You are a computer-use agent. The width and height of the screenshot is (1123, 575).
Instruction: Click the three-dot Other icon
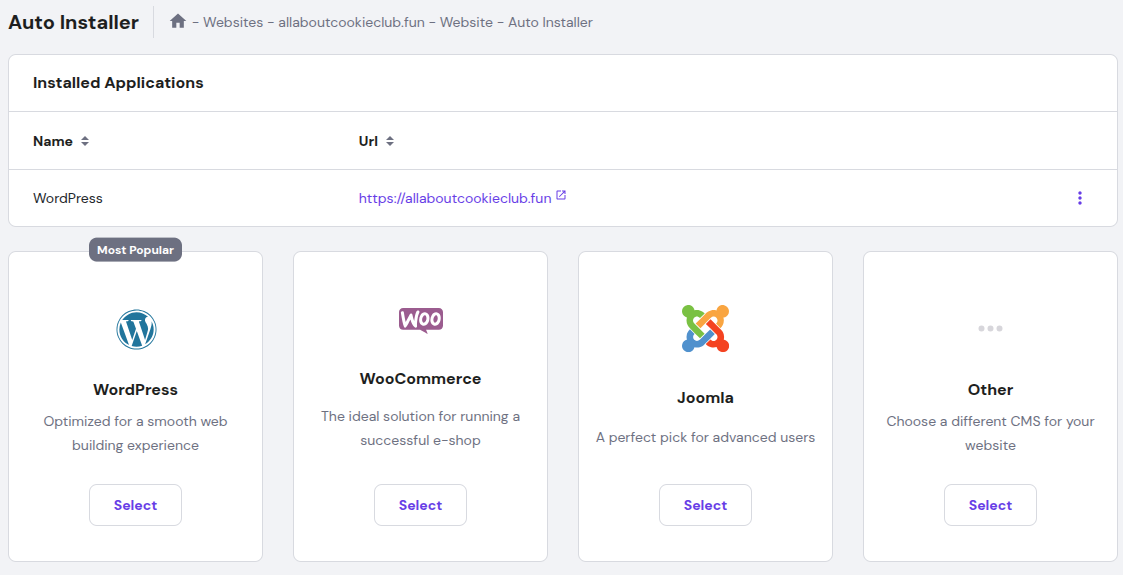tap(990, 328)
